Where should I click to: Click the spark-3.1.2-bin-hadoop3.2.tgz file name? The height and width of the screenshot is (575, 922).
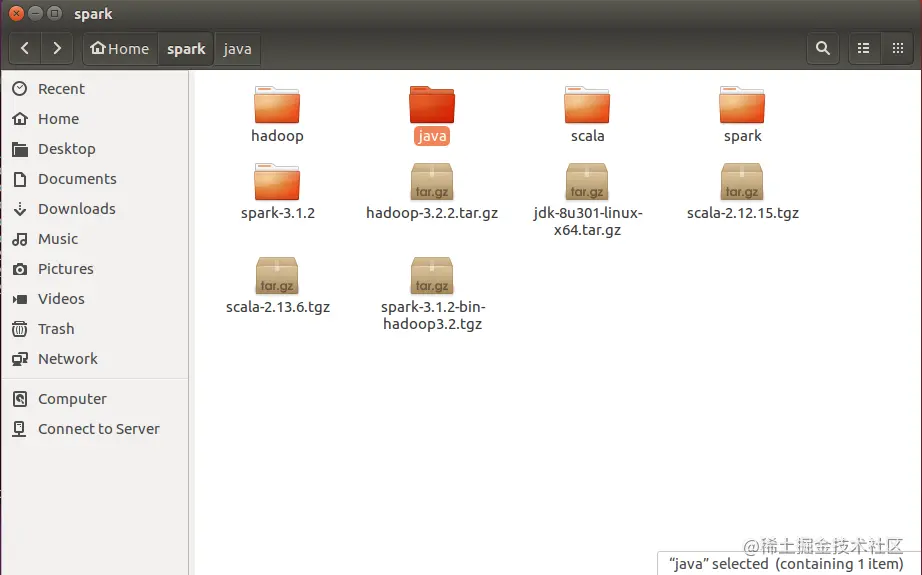click(433, 315)
